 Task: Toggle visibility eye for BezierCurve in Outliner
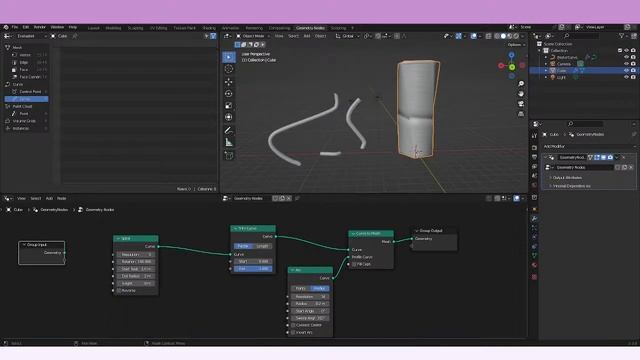(x=626, y=57)
